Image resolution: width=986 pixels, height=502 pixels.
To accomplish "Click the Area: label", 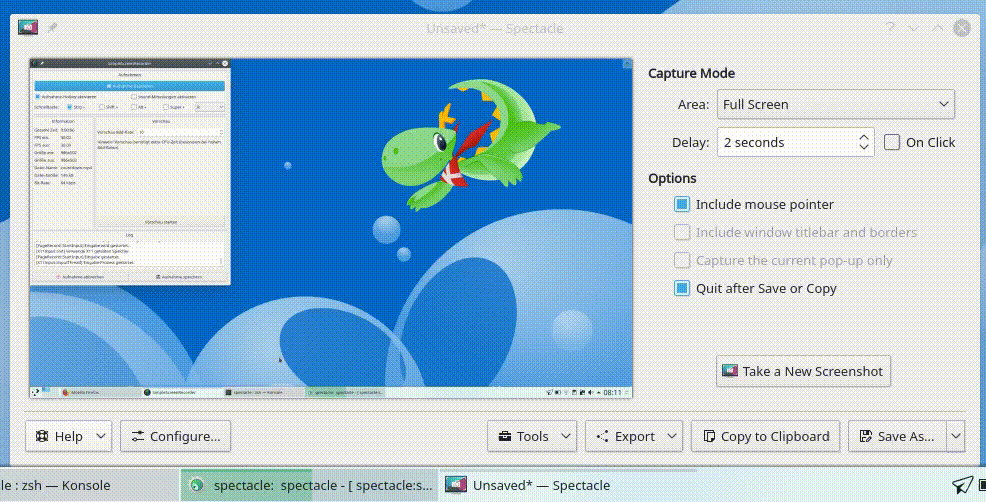I will 693,104.
